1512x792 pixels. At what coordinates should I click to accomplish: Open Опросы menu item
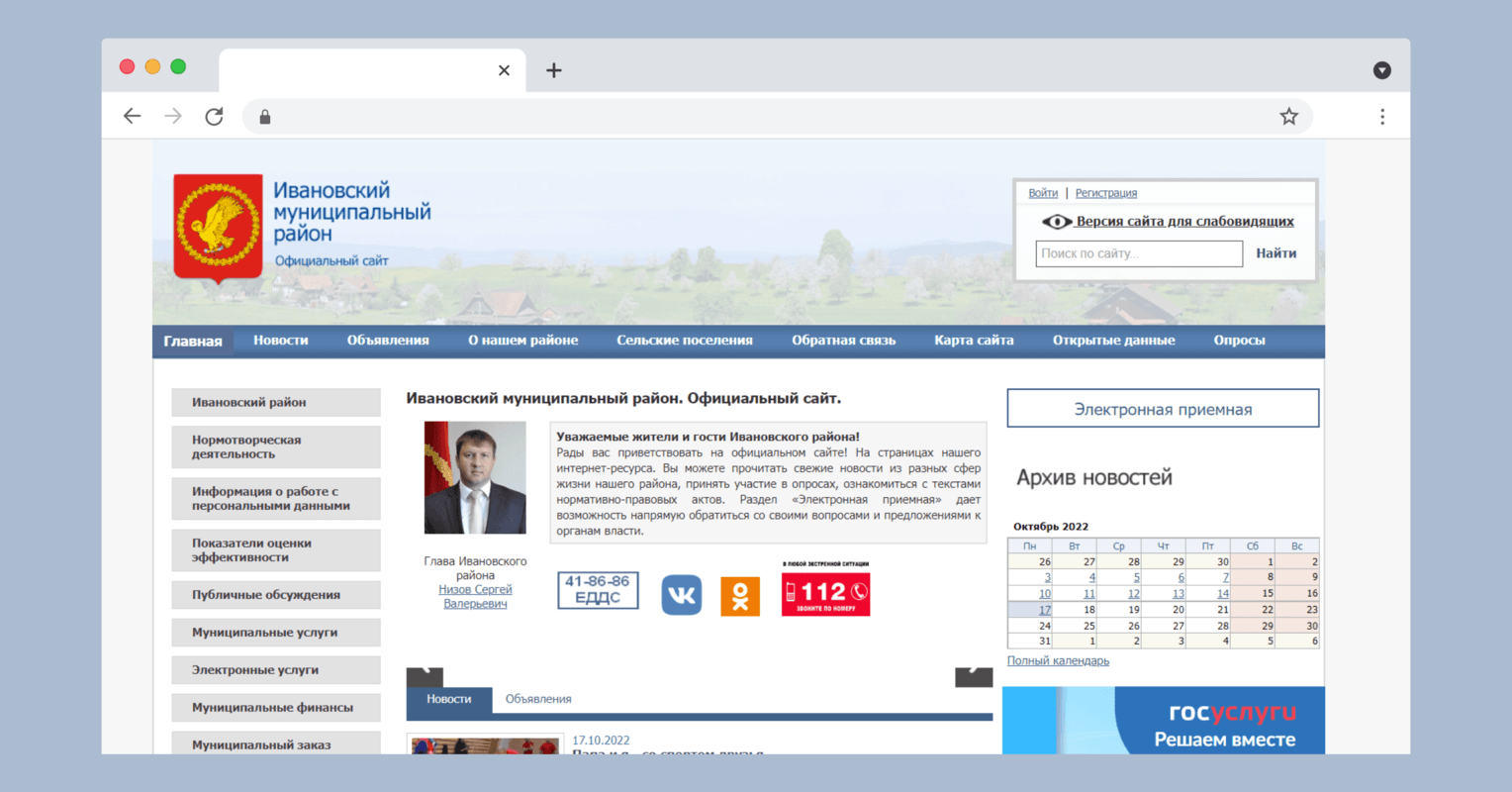(1240, 341)
